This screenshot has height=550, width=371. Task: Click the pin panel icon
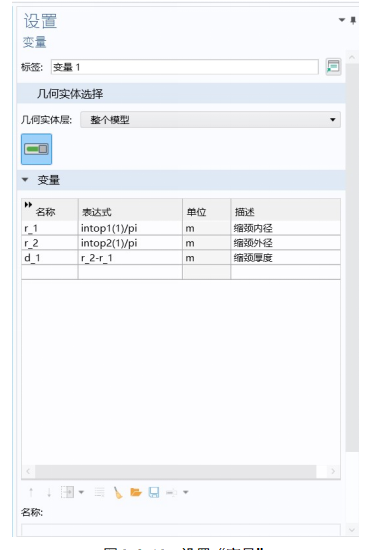[x=353, y=20]
